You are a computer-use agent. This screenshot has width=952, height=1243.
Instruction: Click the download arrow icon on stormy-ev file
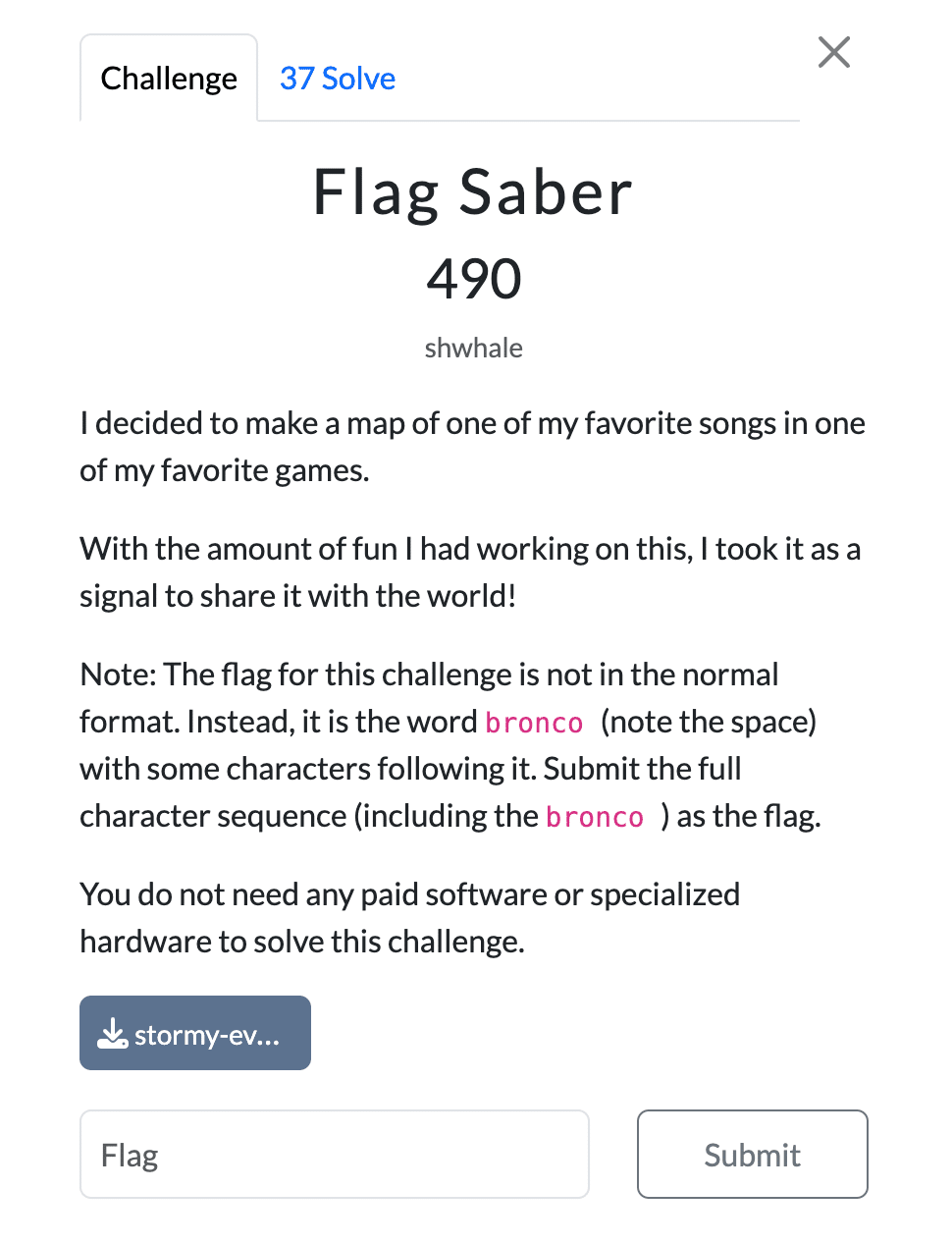[113, 1033]
